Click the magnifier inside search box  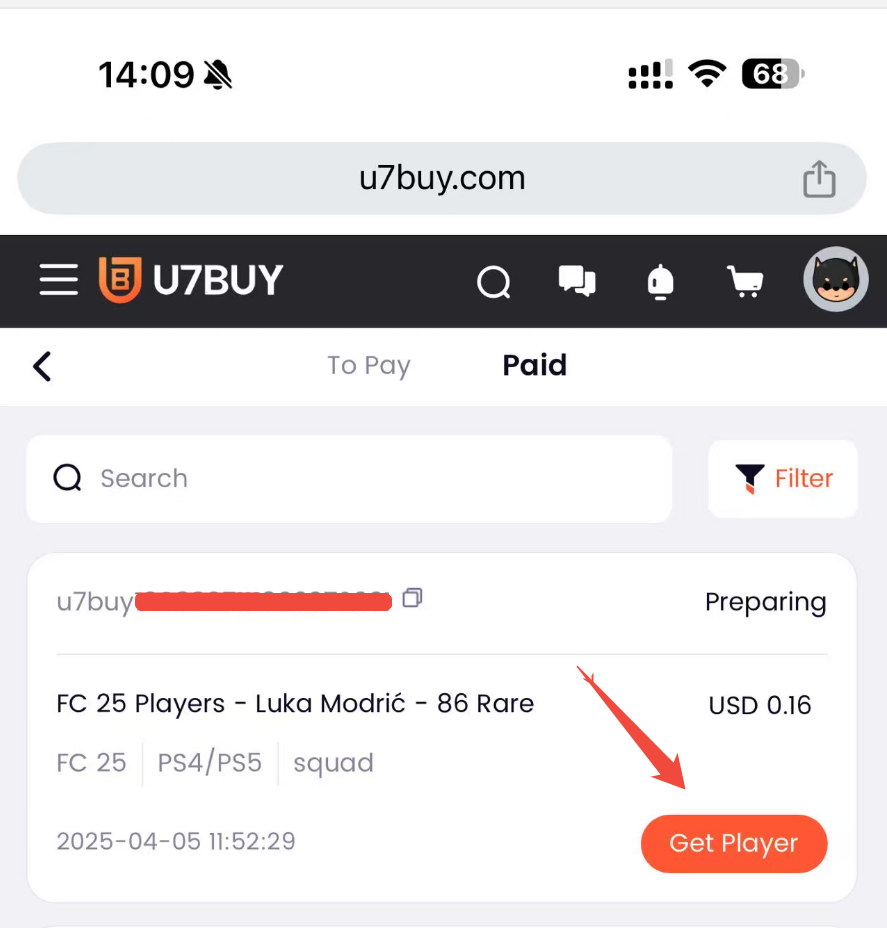(67, 478)
